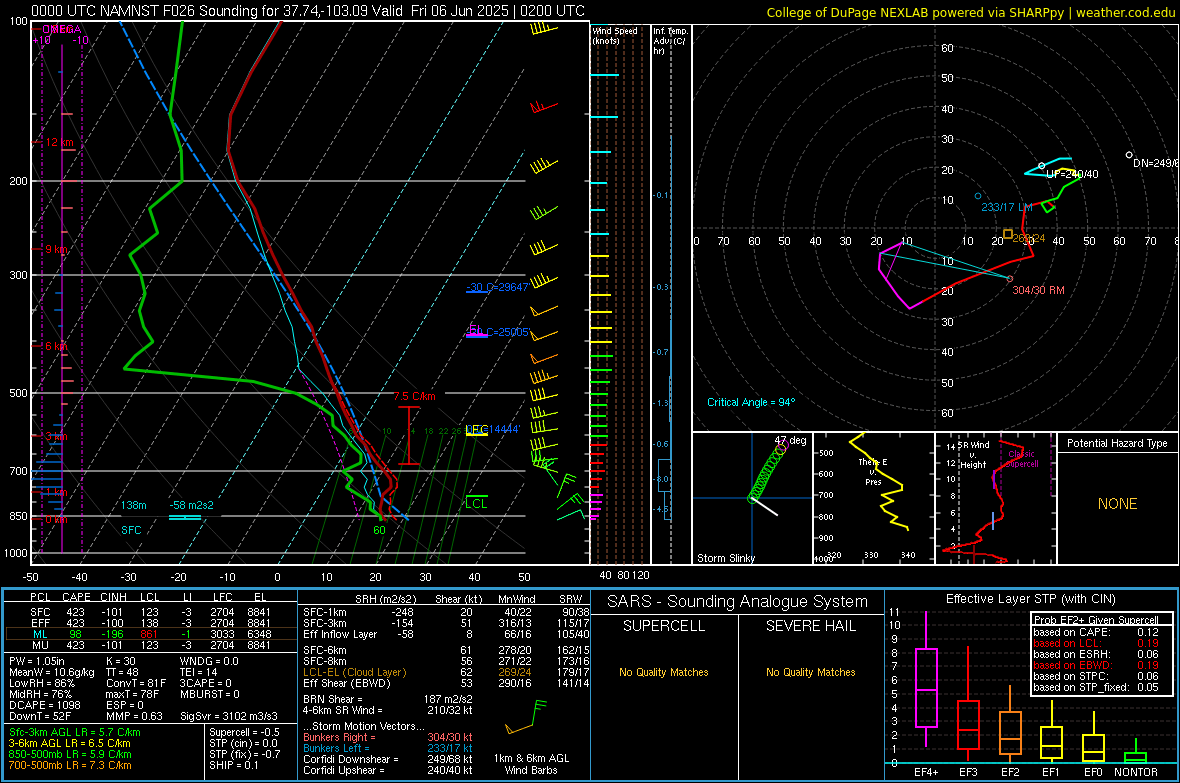Click the Supercell = -0.5 composite value

pyautogui.click(x=244, y=732)
